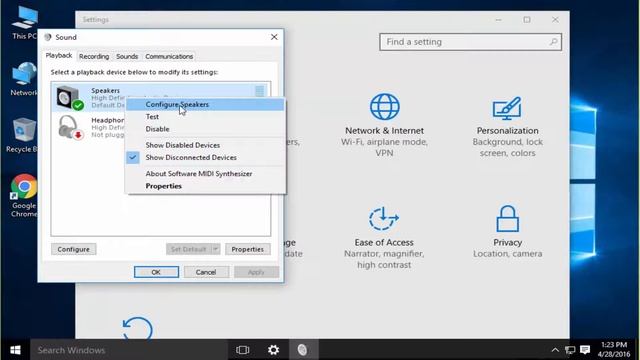
Task: Click the magnifier icon in Find a setting
Action: tap(553, 42)
